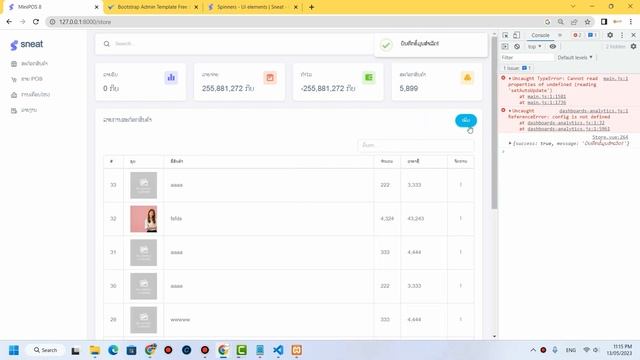Click the woman photo thumbnail in row 32

(144, 219)
